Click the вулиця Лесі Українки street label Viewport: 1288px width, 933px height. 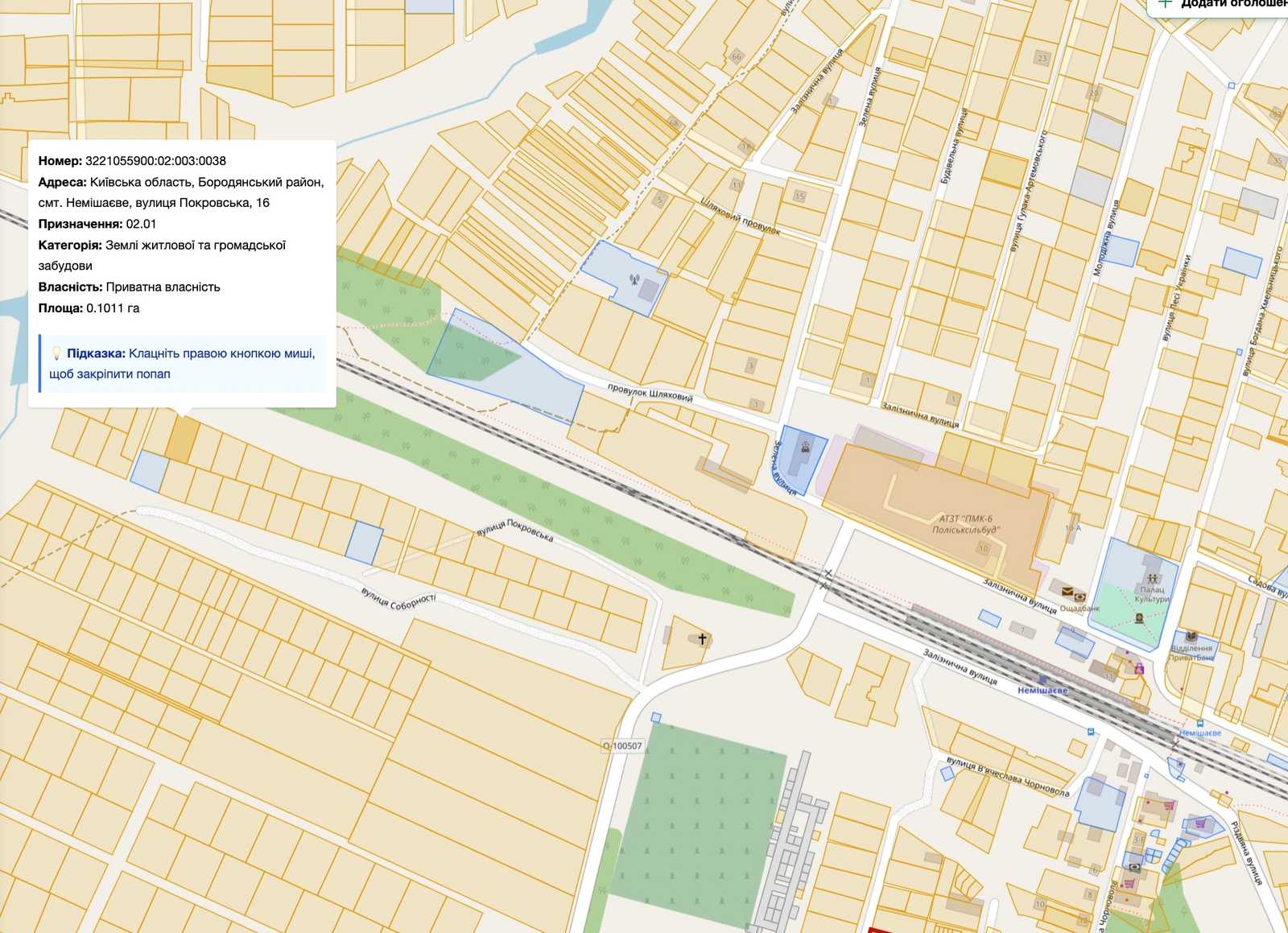tap(1176, 297)
